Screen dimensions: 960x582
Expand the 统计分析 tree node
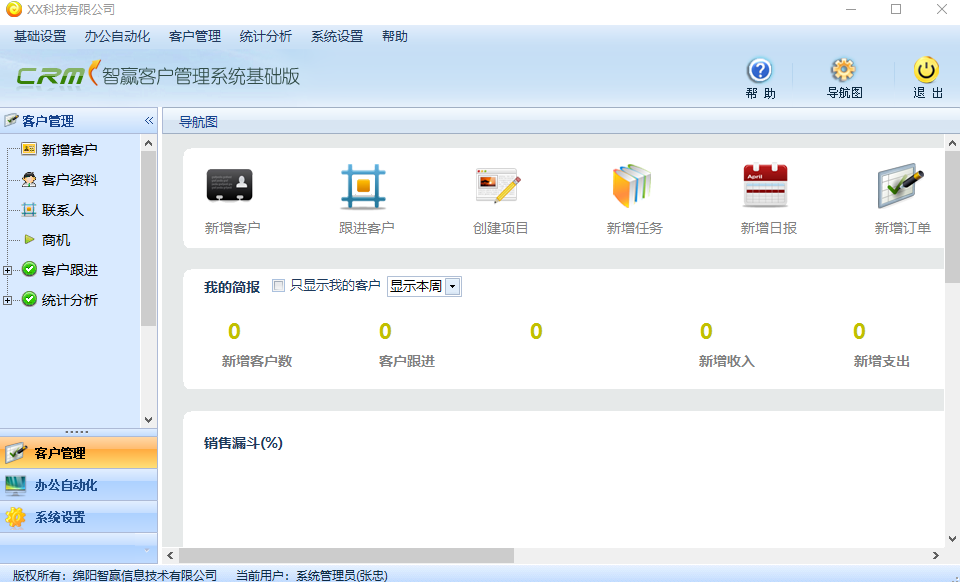tap(8, 300)
